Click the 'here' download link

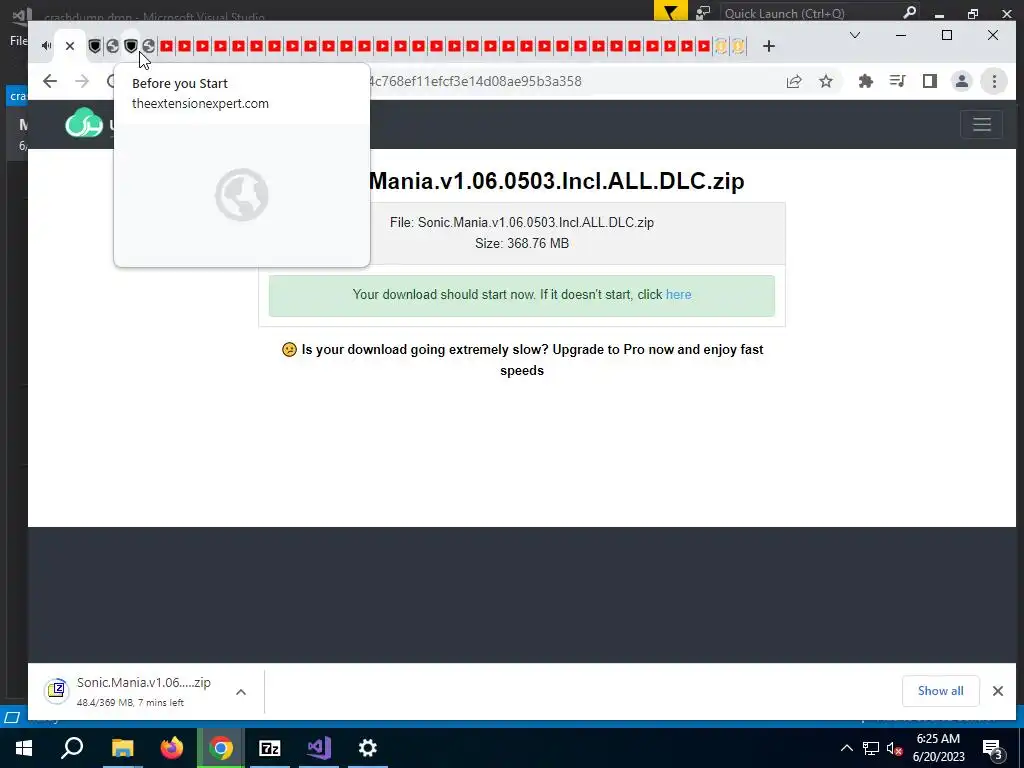[x=678, y=295]
